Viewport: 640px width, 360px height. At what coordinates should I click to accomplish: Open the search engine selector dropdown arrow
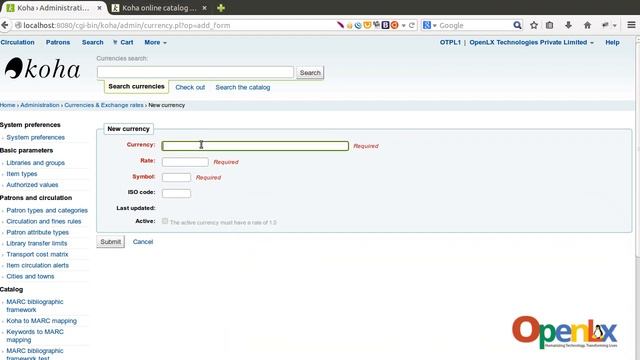[435, 25]
